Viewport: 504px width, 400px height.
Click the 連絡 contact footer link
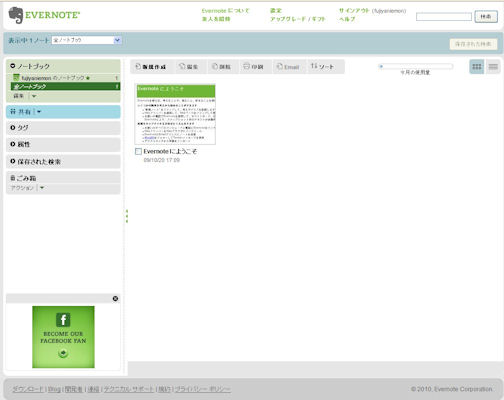[x=93, y=389]
